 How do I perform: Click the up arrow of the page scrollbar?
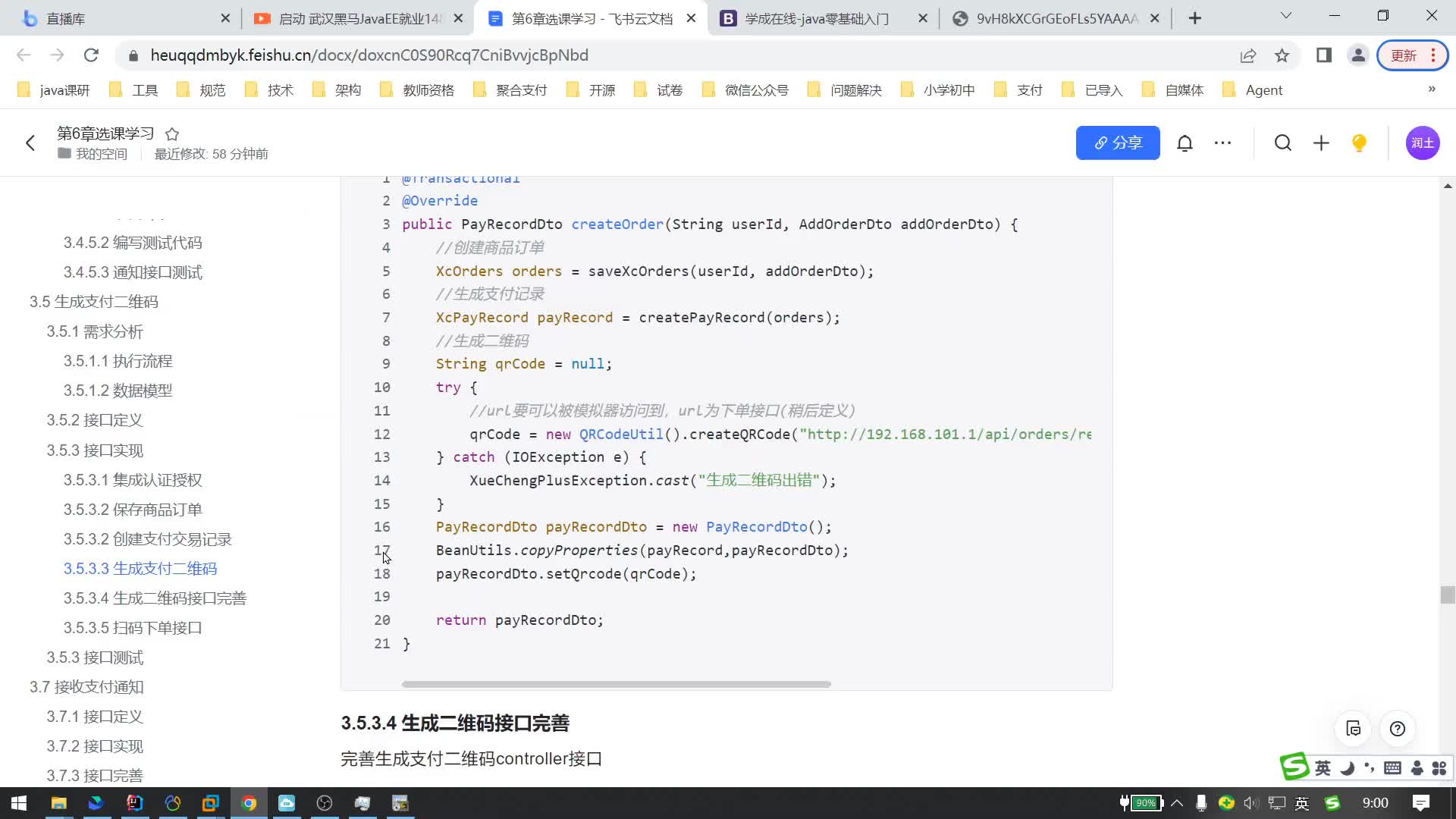(1448, 186)
